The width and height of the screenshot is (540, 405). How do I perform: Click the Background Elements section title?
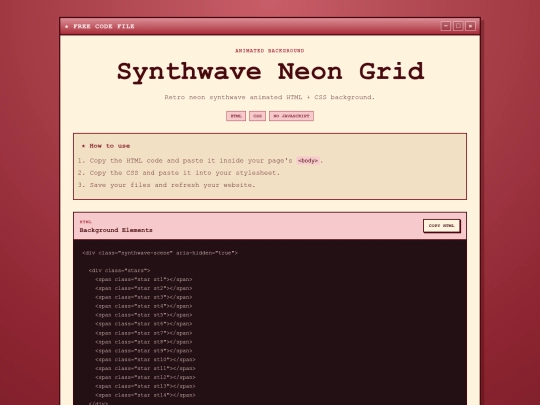point(116,230)
